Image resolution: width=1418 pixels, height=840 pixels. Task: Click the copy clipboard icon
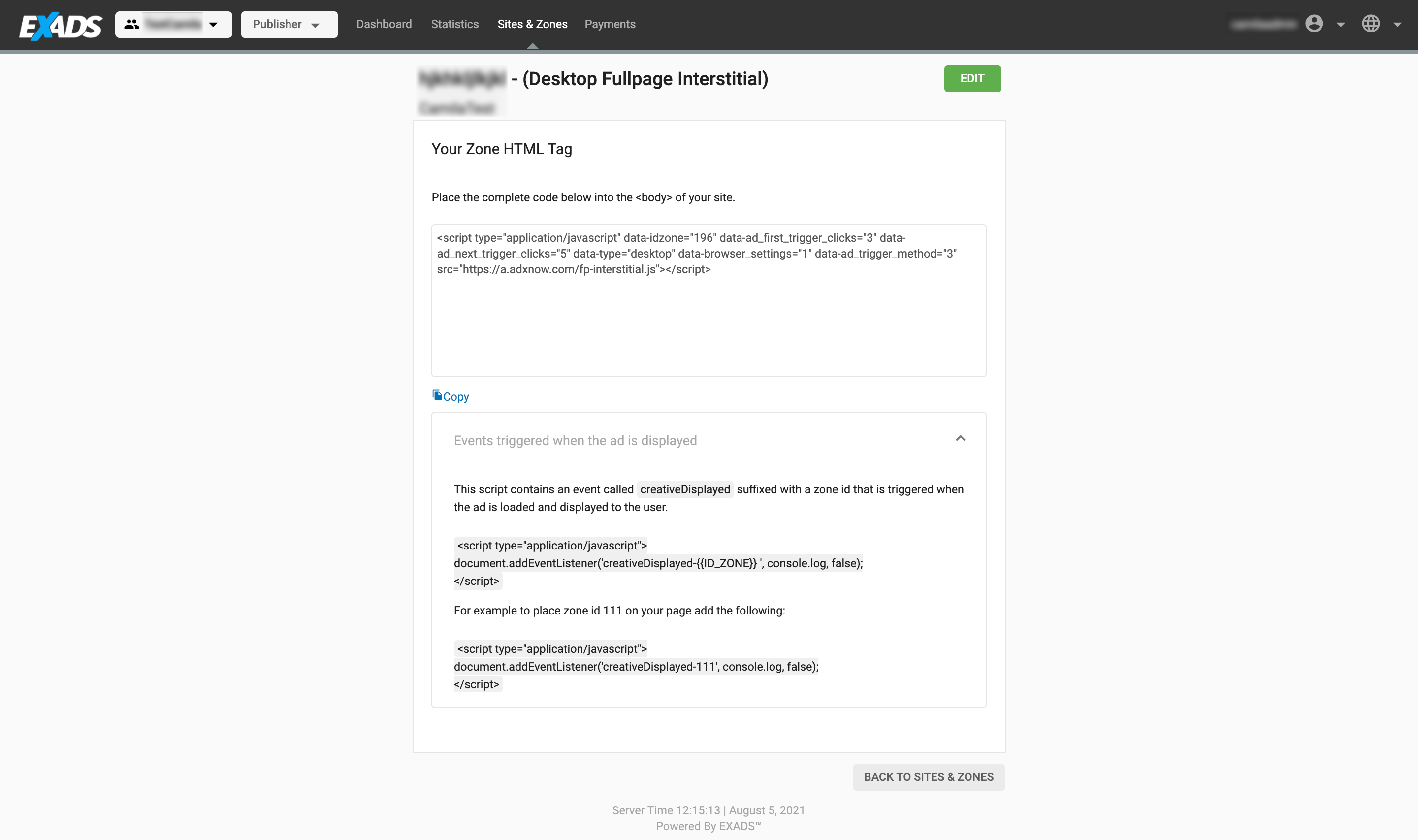click(437, 395)
